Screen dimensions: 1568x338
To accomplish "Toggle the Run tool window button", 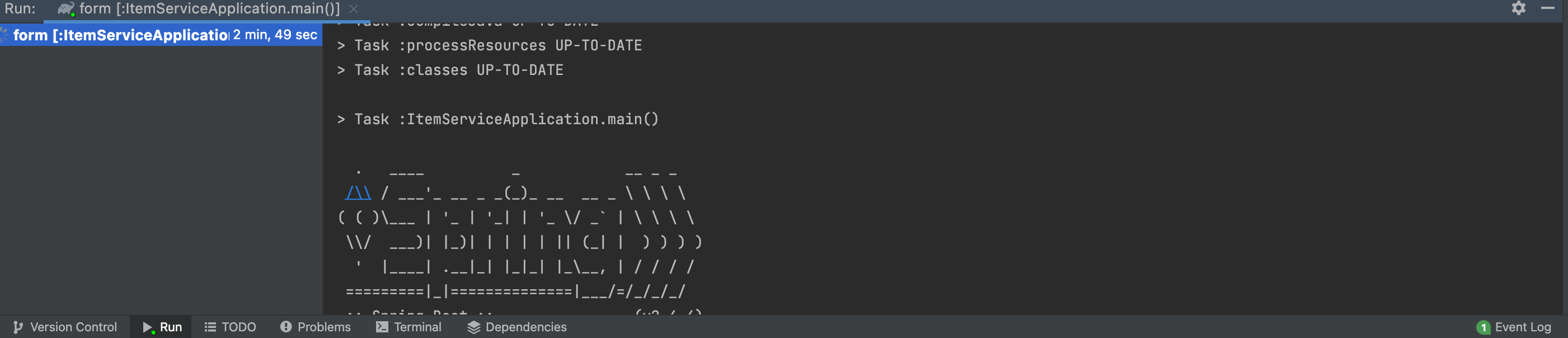I will 162,327.
